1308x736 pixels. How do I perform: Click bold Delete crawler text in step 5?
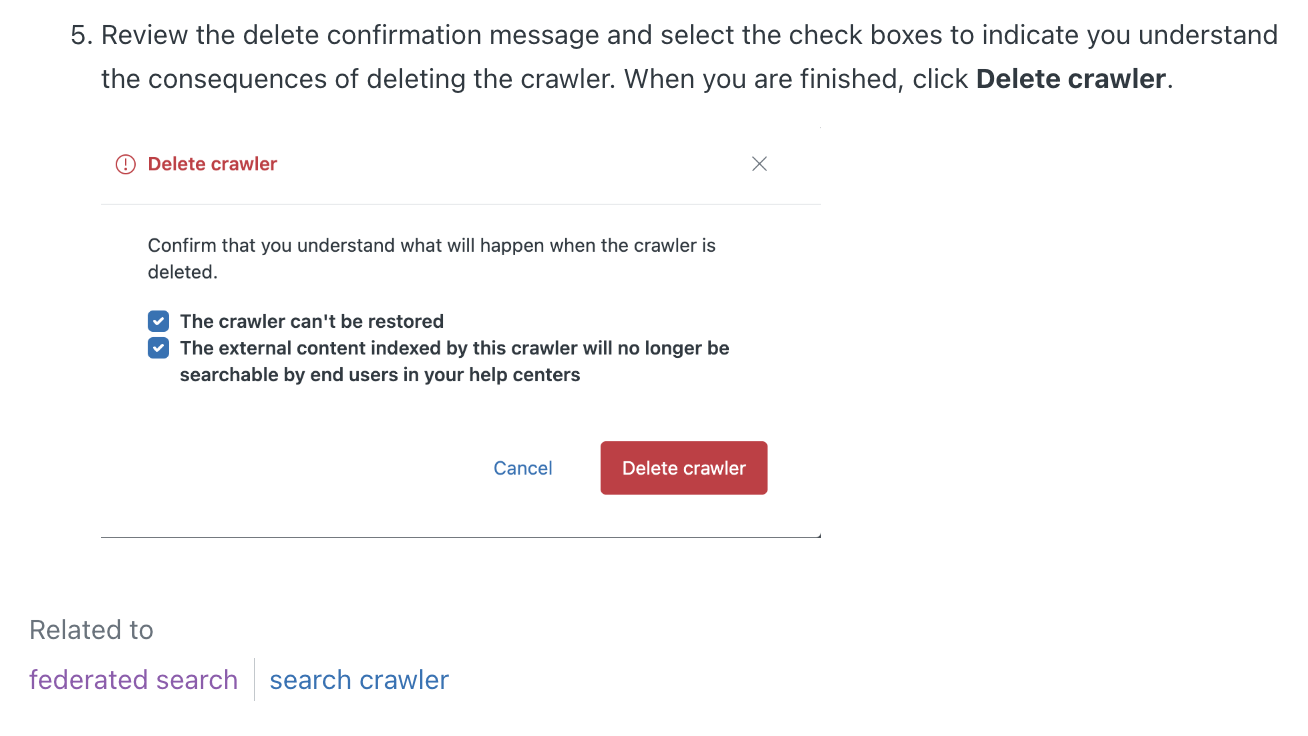pyautogui.click(x=1071, y=79)
